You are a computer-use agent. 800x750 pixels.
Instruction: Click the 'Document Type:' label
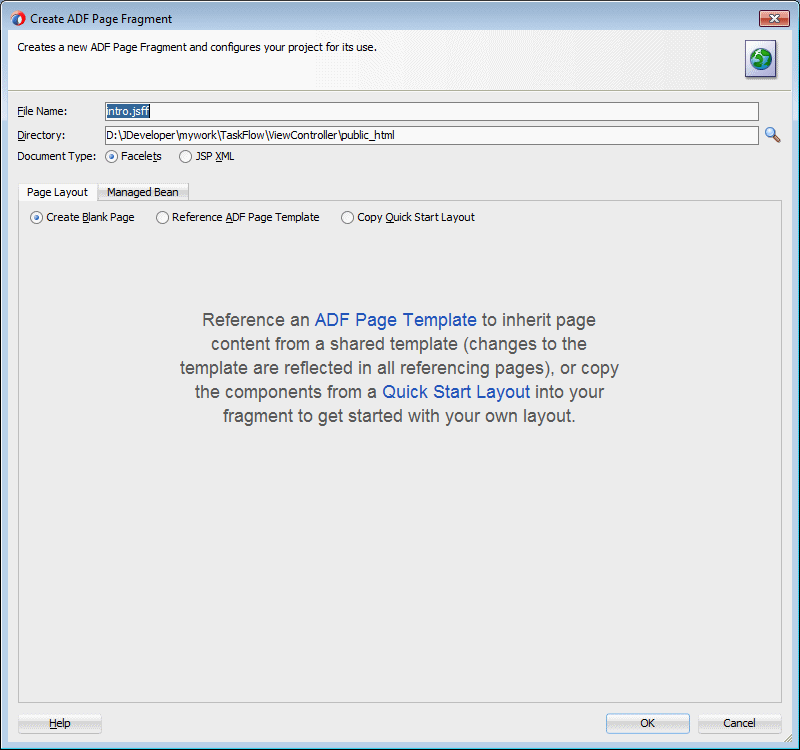(x=57, y=157)
